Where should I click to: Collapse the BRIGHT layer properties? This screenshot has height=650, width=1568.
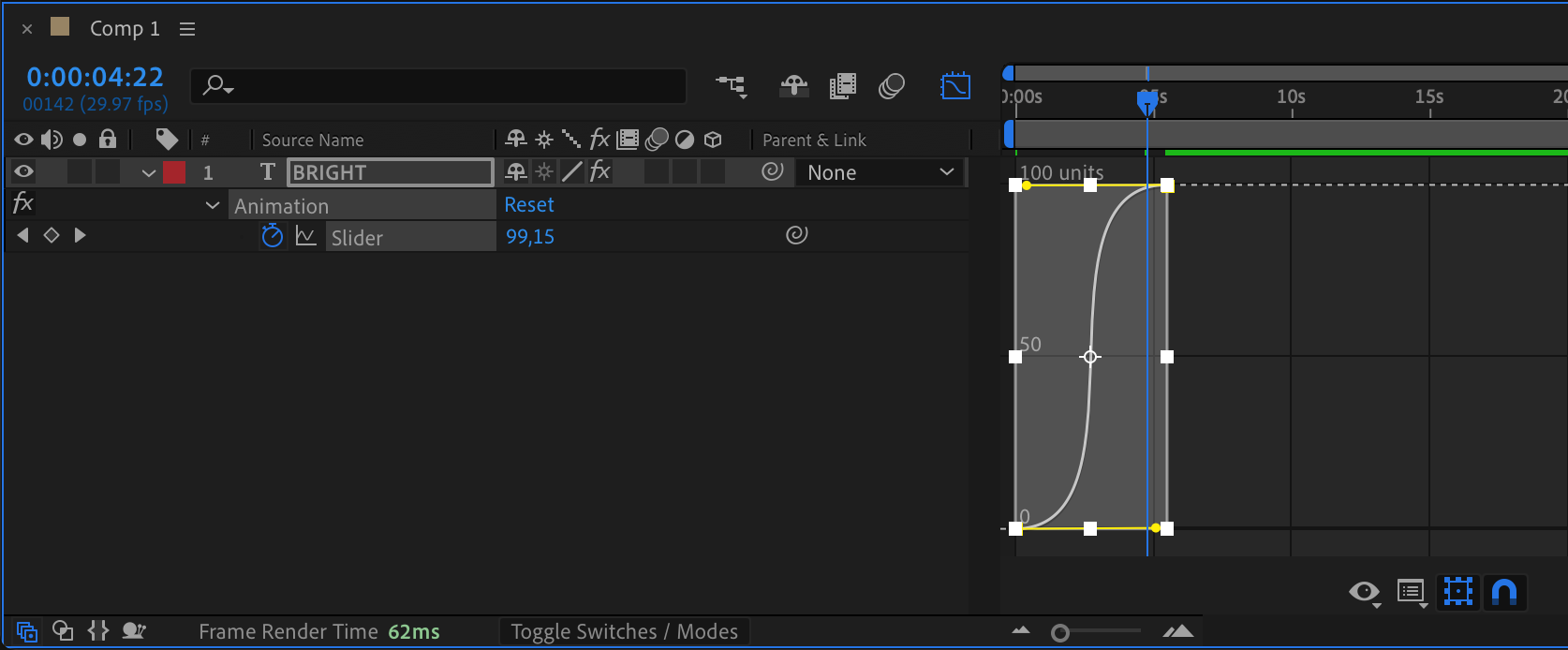pyautogui.click(x=148, y=172)
